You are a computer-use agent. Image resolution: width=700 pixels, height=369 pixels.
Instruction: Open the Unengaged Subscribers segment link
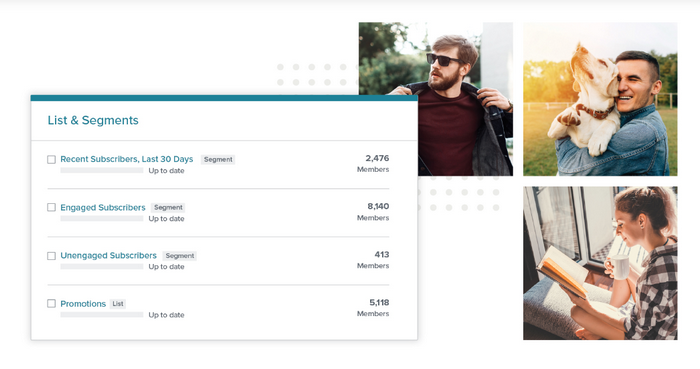tap(108, 255)
